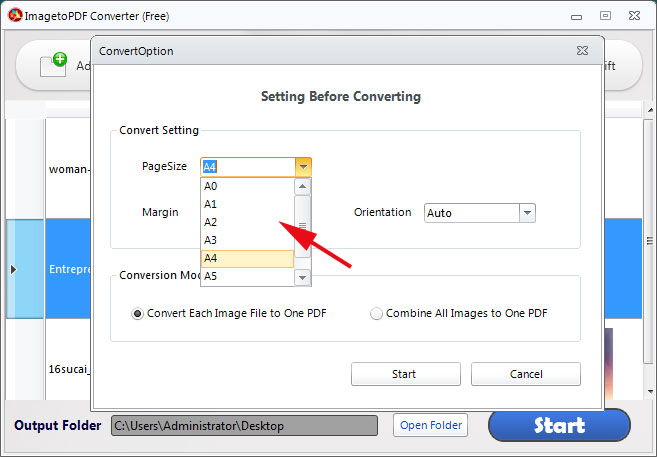Maximize the ImagetoPDF Converter window
The width and height of the screenshot is (657, 457).
[x=605, y=16]
